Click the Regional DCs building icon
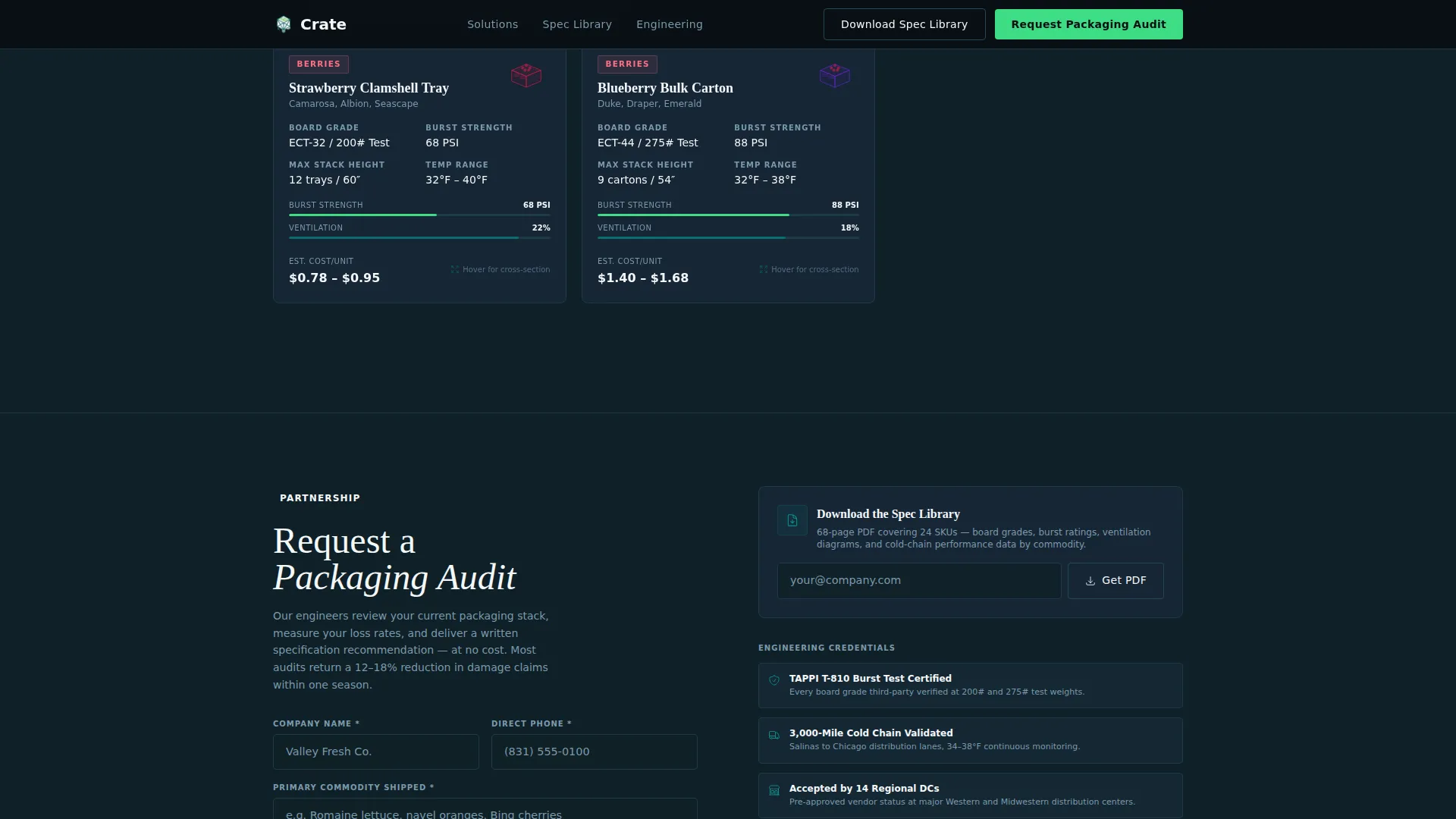Image resolution: width=1456 pixels, height=819 pixels. pyautogui.click(x=774, y=790)
